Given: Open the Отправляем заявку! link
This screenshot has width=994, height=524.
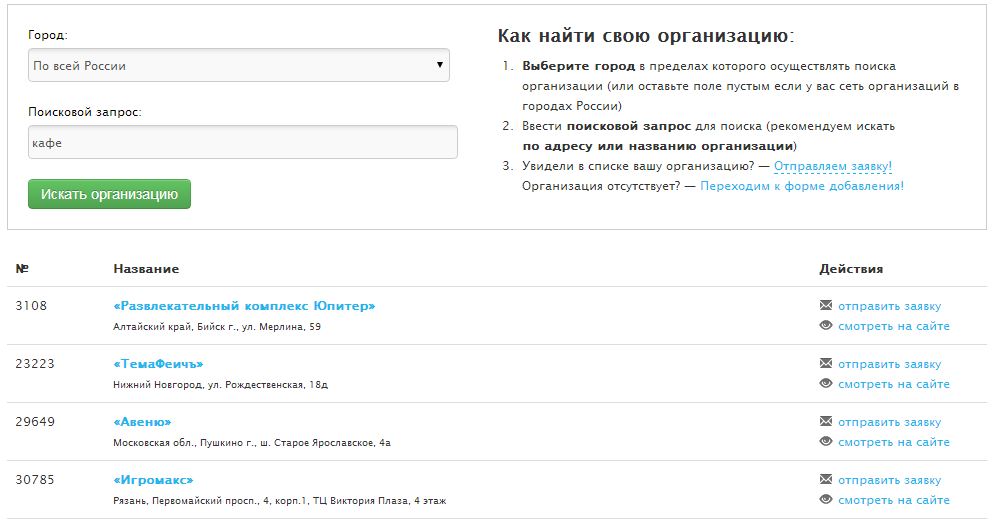Looking at the screenshot, I should [x=833, y=166].
